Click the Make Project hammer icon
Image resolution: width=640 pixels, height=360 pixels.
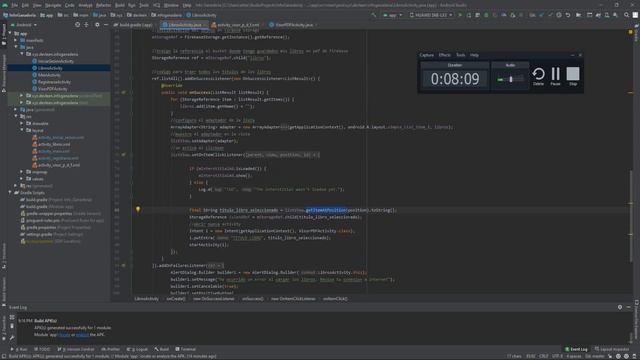tap(373, 15)
